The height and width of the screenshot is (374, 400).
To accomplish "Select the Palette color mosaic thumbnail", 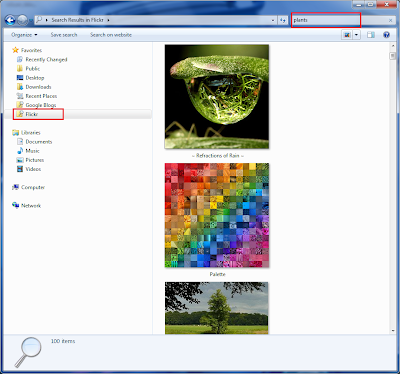I will [x=217, y=215].
